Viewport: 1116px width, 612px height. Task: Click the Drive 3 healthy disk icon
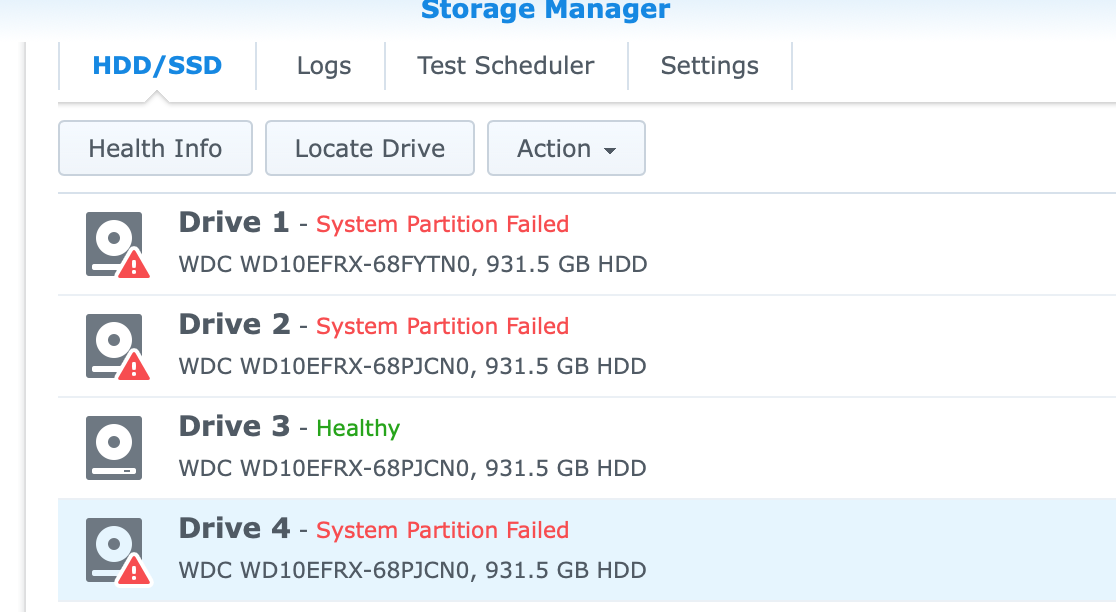[x=113, y=448]
